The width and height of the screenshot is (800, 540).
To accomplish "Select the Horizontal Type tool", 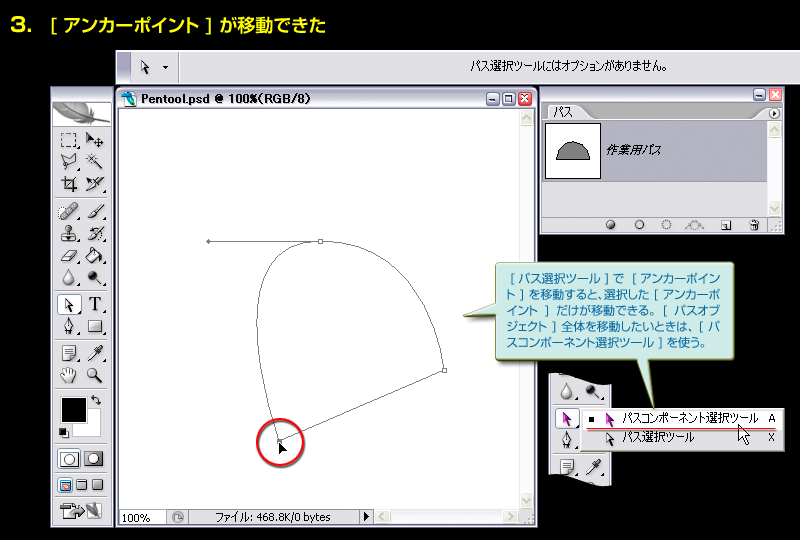I will [95, 305].
